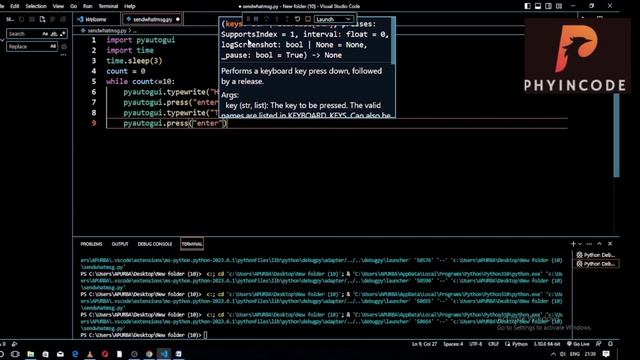Switch to the PROBLEMS panel tab
640x360 pixels.
91,244
